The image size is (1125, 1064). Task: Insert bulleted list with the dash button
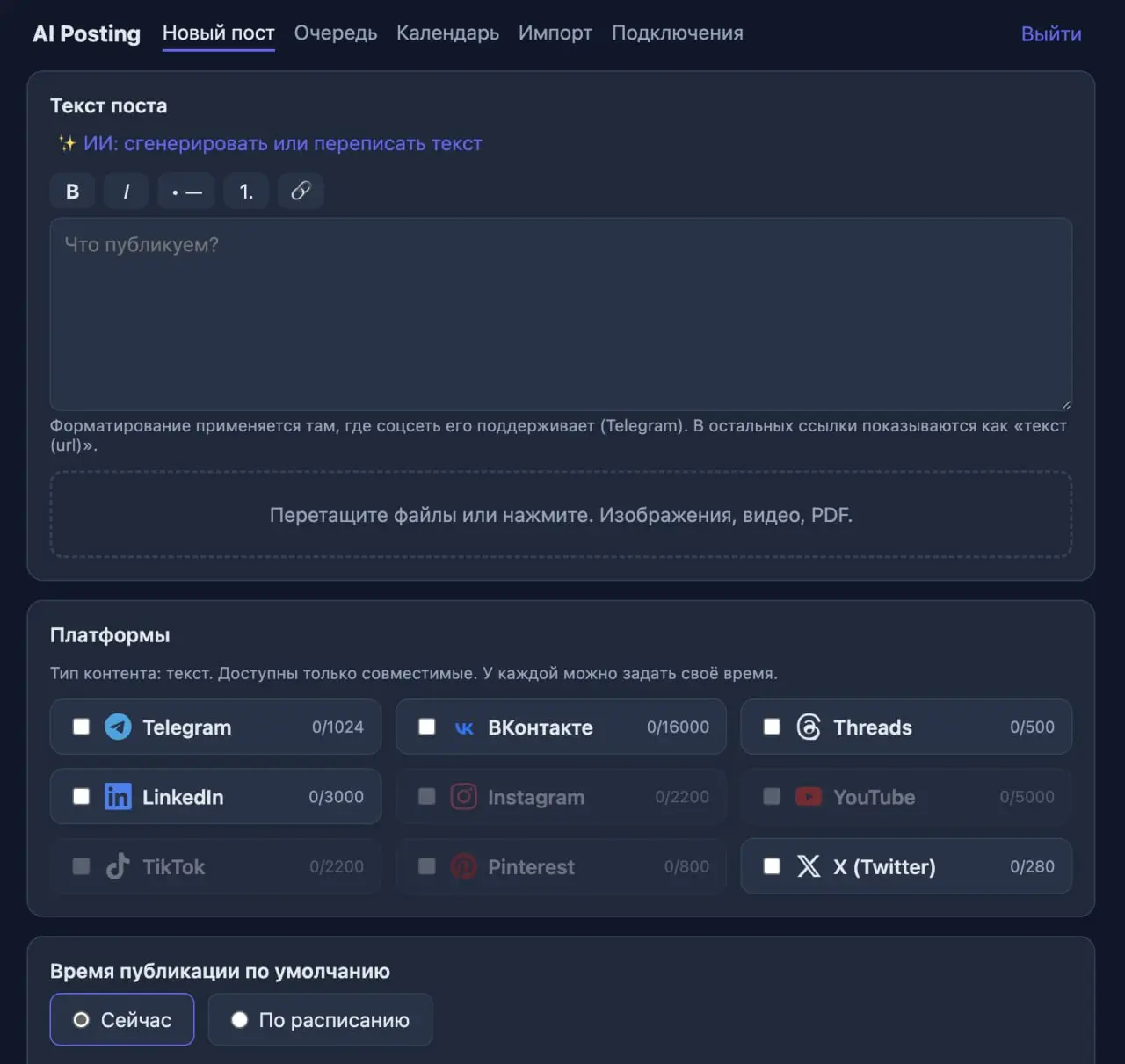coord(186,192)
